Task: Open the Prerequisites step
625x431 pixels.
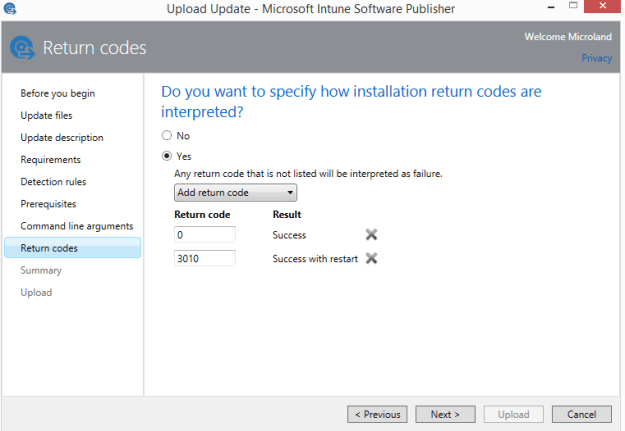Action: (48, 204)
